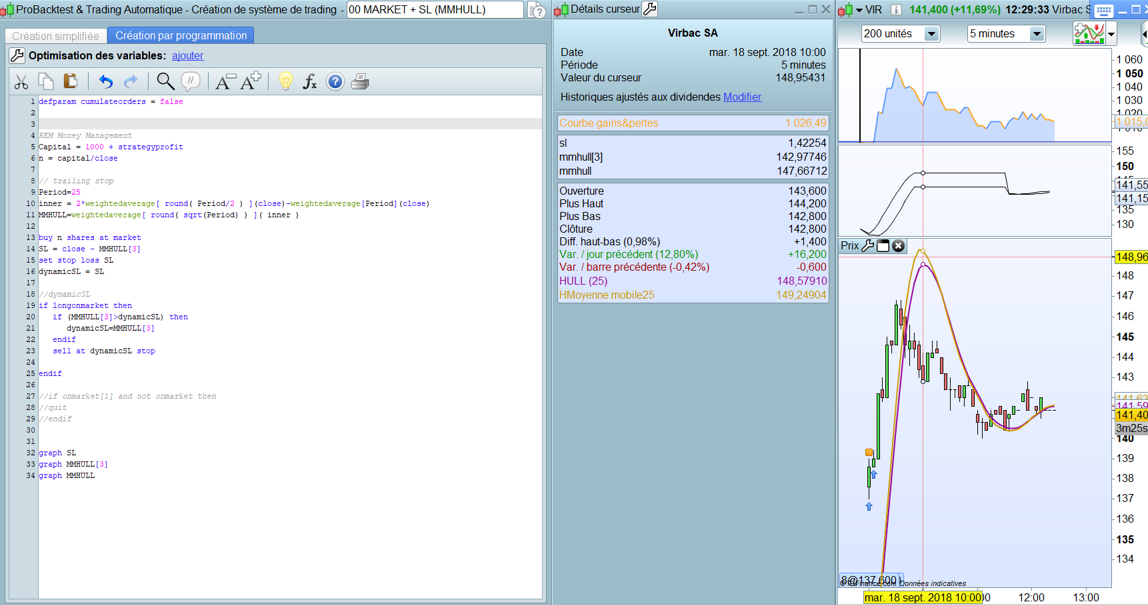
Task: Click the ajouter variable link
Action: tap(187, 56)
